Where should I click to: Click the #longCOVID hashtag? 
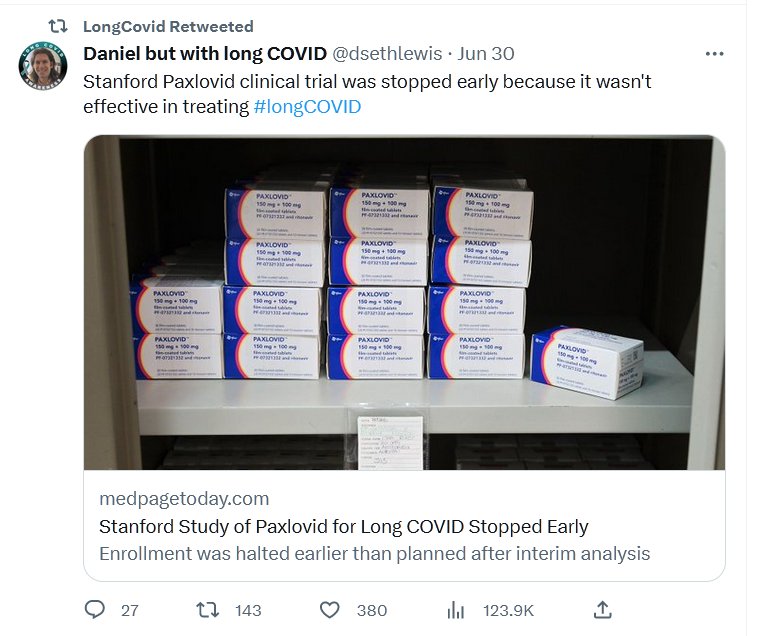[x=308, y=106]
